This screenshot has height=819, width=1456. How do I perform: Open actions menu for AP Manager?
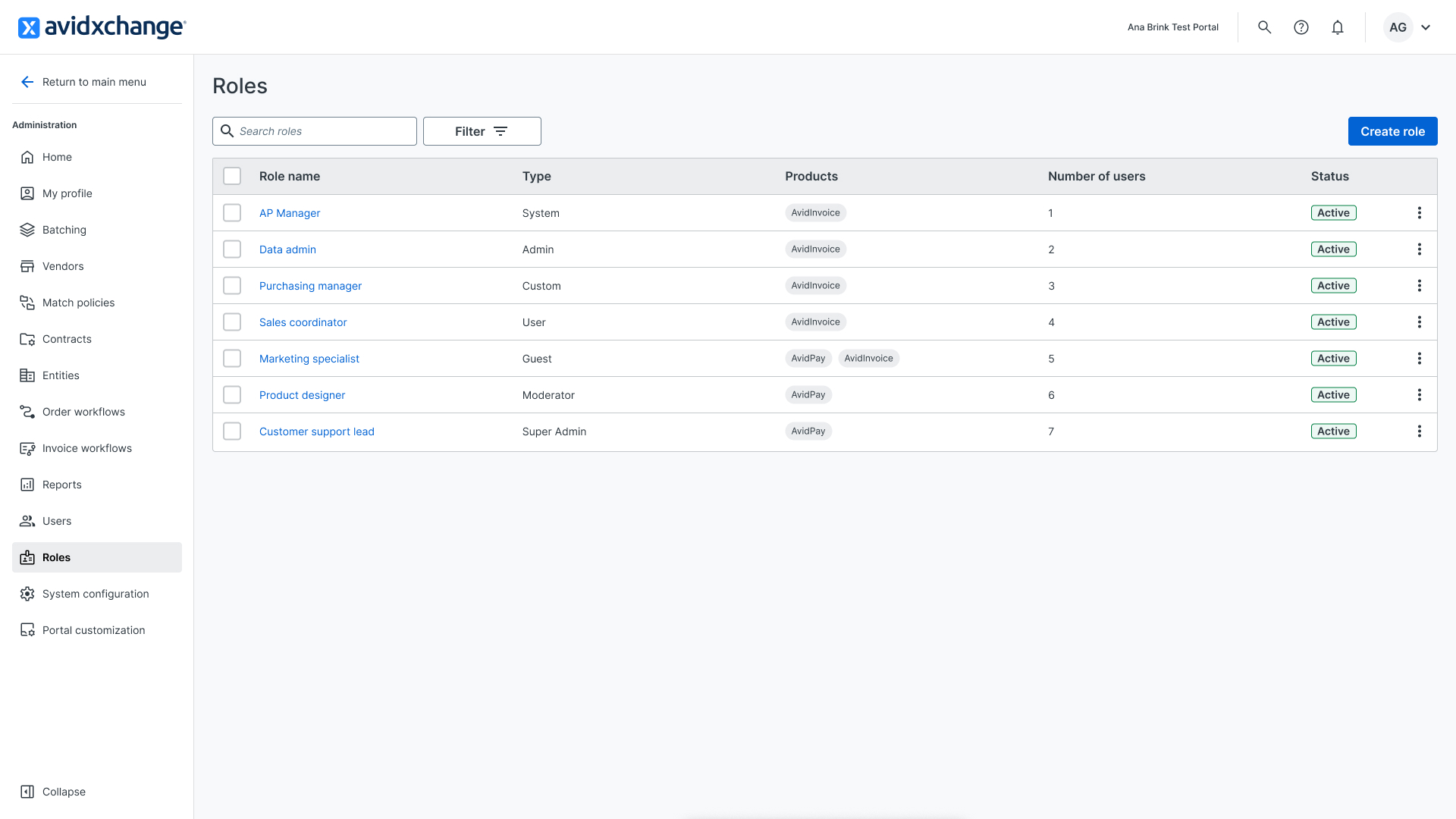(x=1420, y=213)
